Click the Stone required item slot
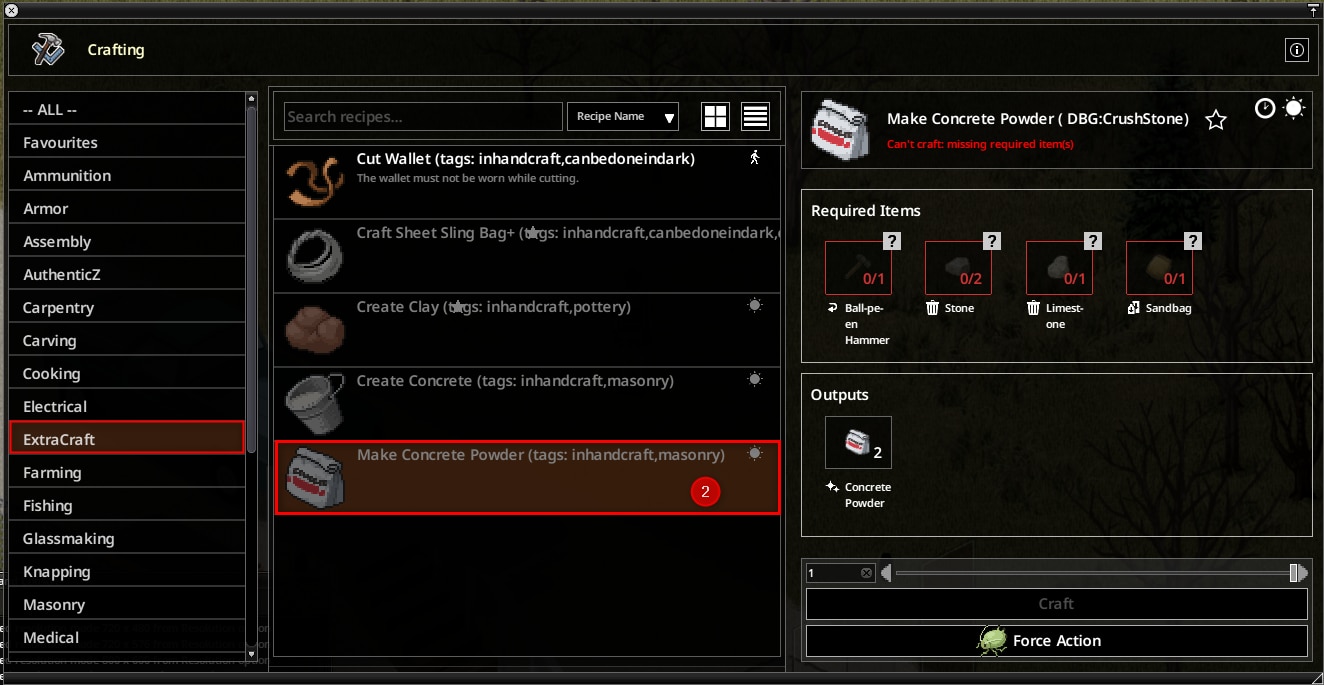 pos(958,267)
